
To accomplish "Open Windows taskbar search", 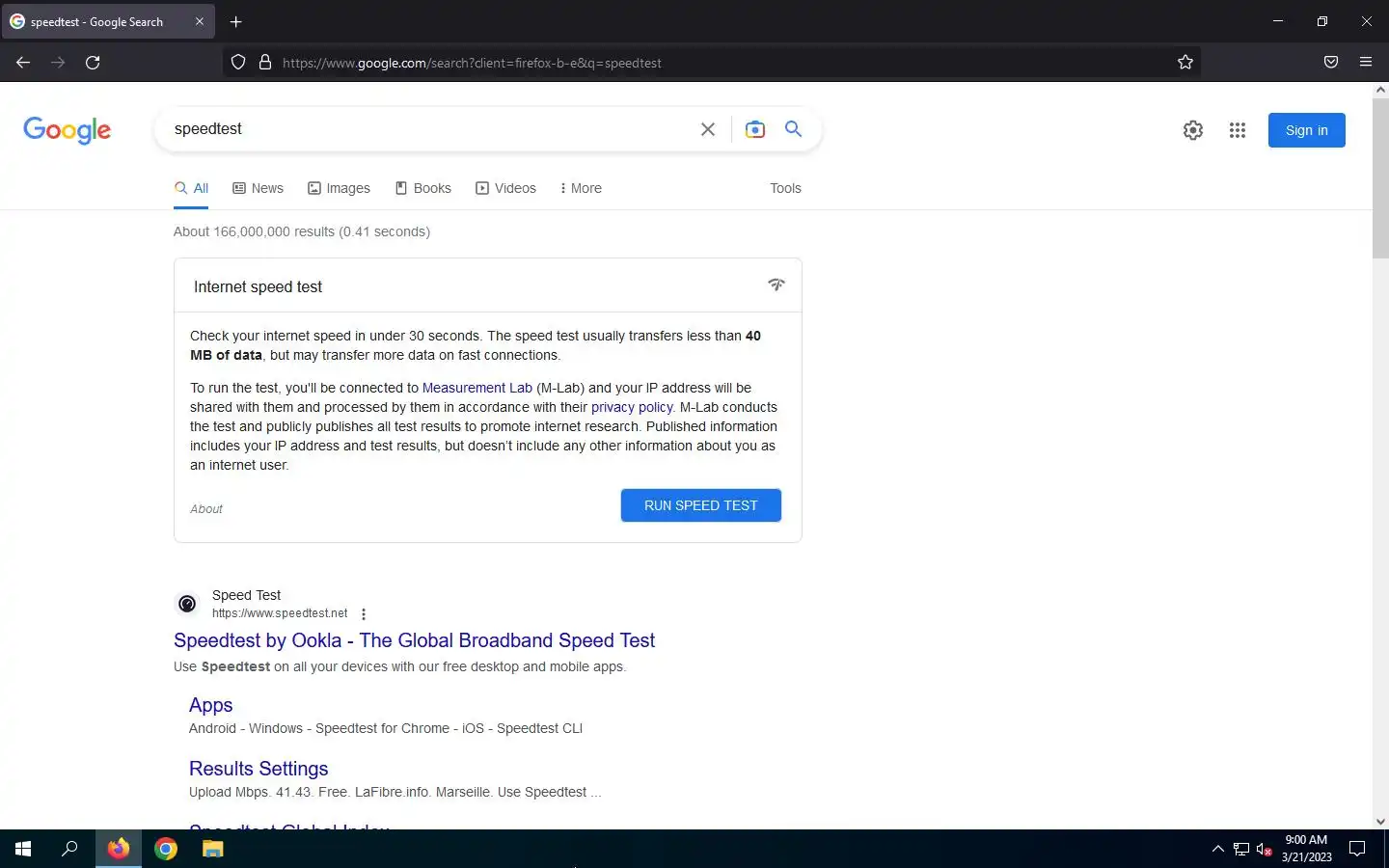I will [x=69, y=849].
